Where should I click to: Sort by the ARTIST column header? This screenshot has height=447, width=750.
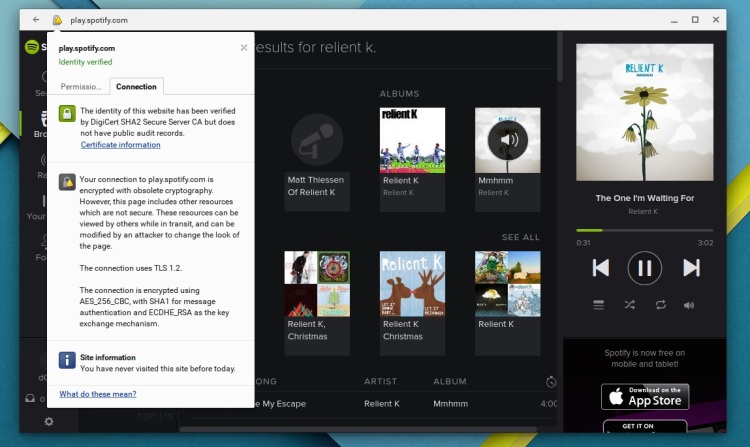point(380,382)
